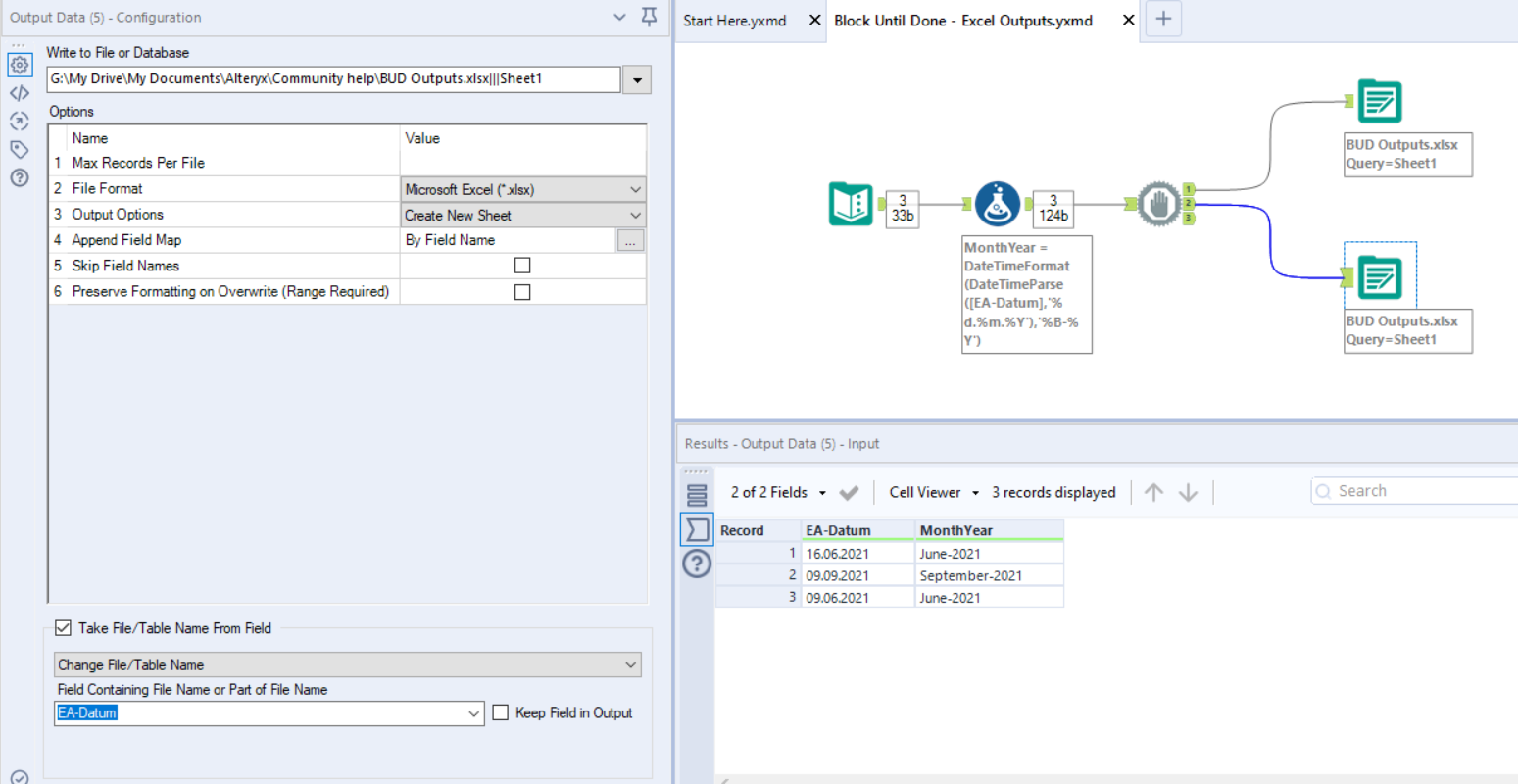1518x784 pixels.
Task: Open the File Format dropdown
Action: (523, 189)
